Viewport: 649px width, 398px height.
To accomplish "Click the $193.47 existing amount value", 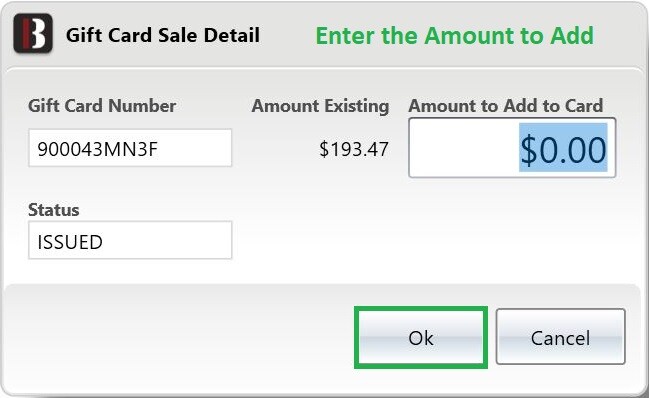I will point(354,149).
